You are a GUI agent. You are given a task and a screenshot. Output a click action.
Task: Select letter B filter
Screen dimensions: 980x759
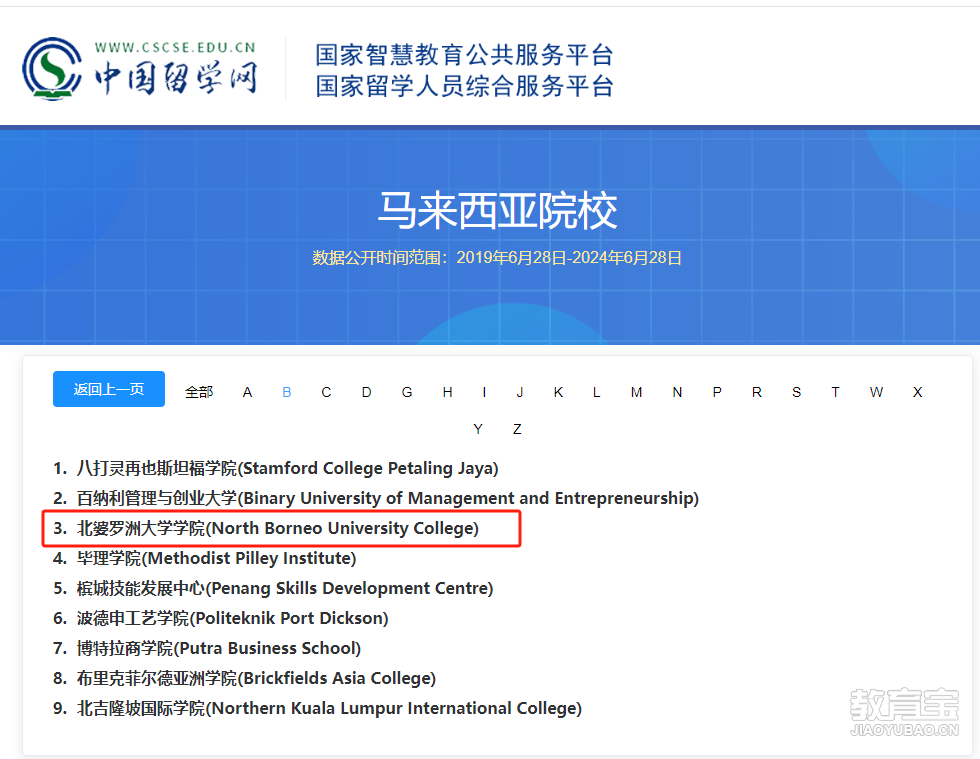tap(287, 392)
